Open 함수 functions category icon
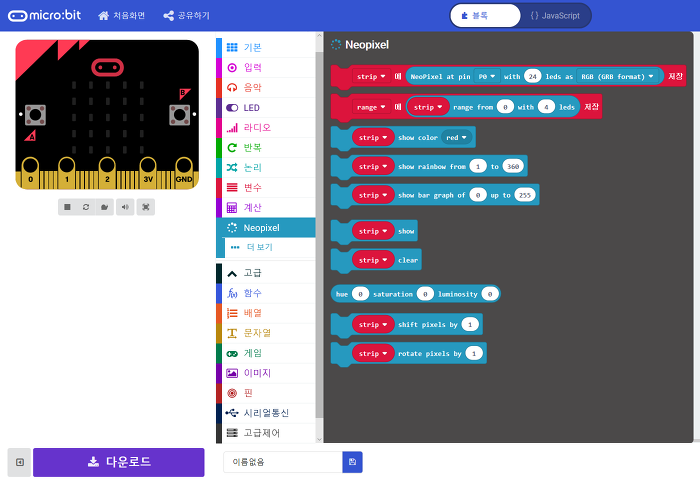Viewport: 700px width, 479px height. click(232, 293)
